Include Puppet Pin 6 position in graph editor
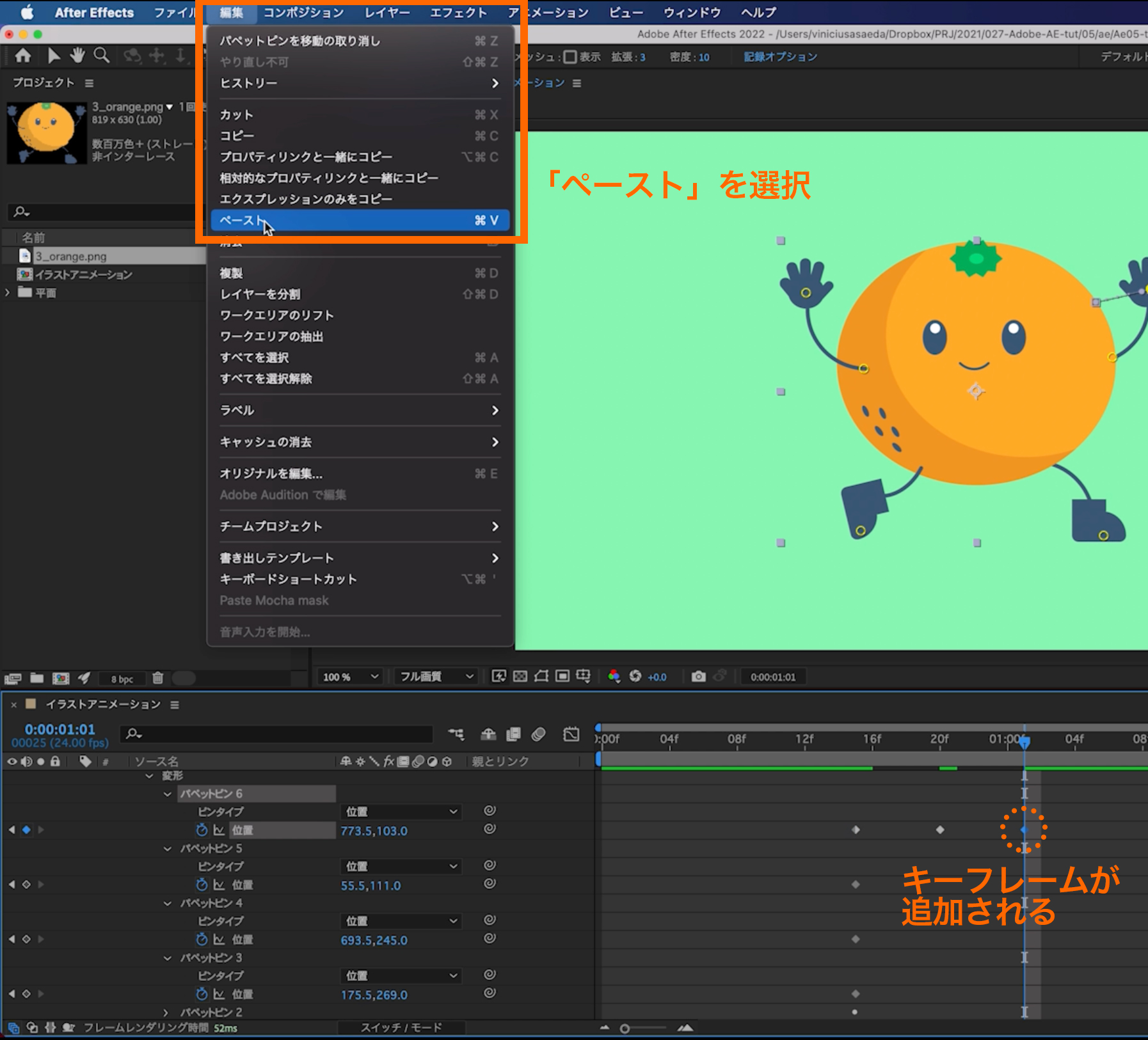Image resolution: width=1148 pixels, height=1040 pixels. pyautogui.click(x=219, y=830)
